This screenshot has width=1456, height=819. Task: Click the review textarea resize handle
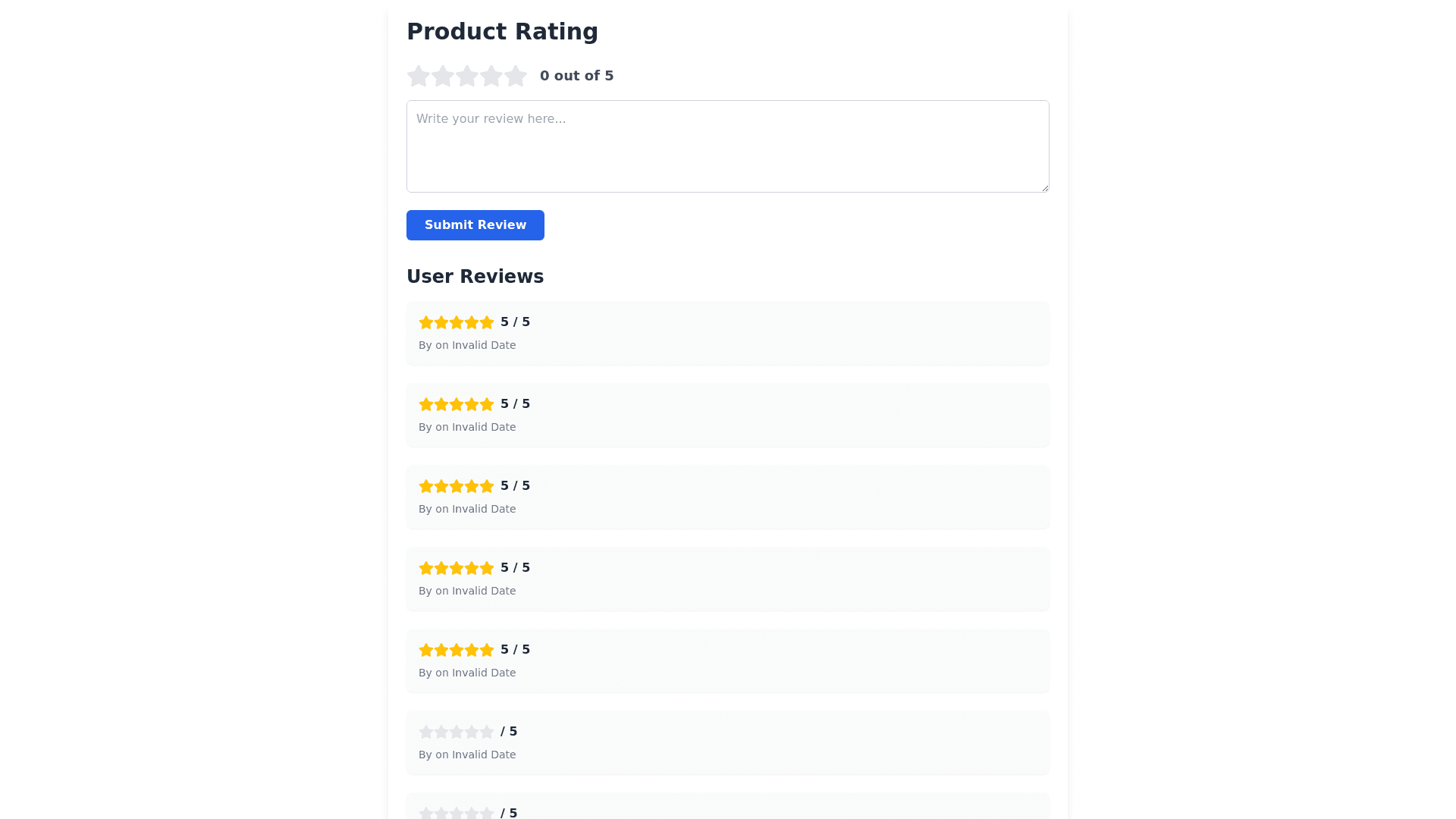[x=1044, y=187]
